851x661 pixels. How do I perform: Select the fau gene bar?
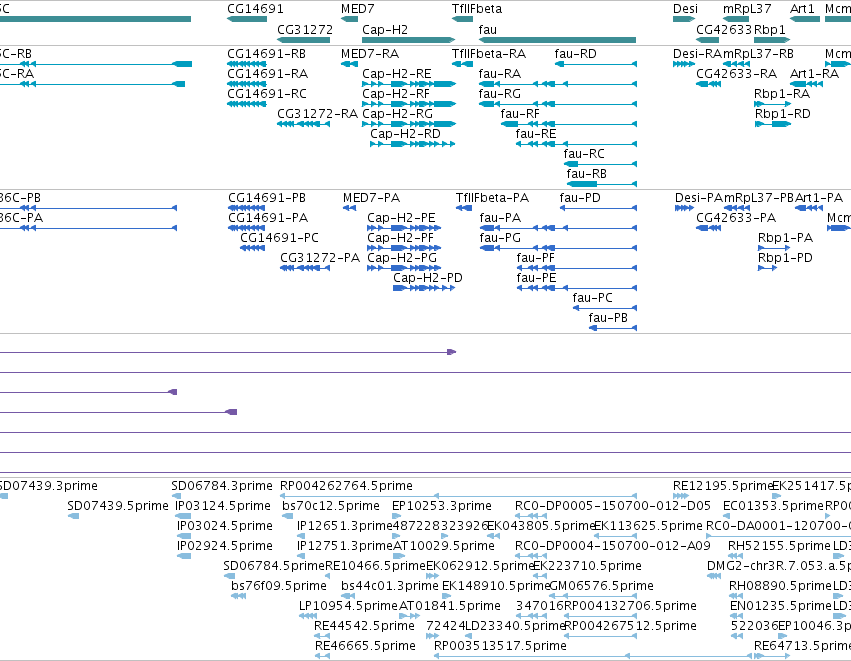click(x=557, y=40)
